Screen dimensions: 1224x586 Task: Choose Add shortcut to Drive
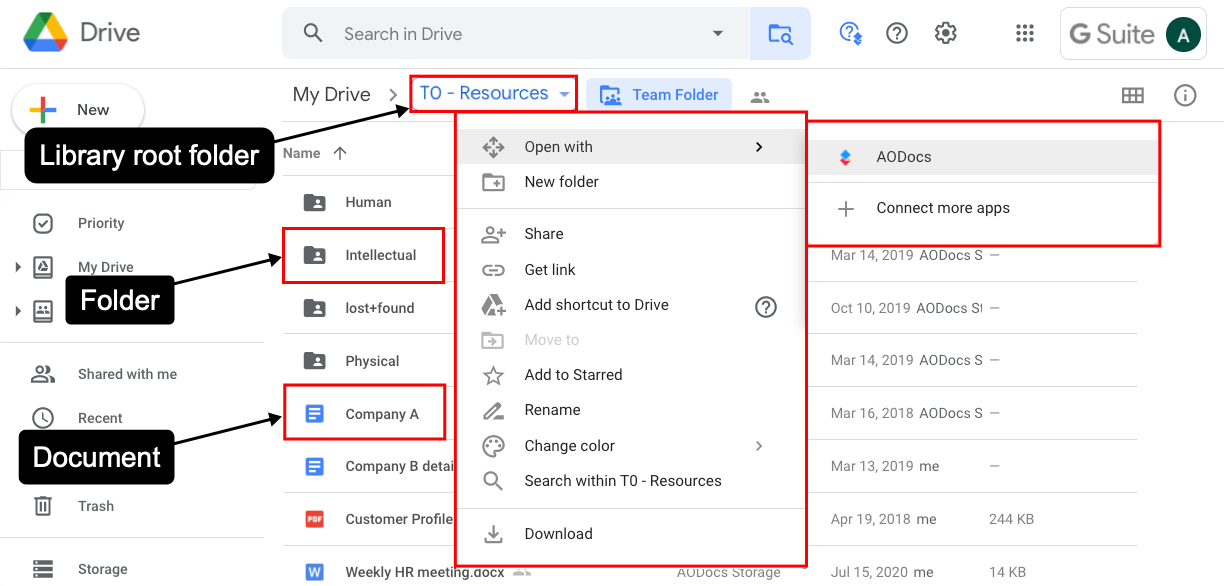(631, 305)
